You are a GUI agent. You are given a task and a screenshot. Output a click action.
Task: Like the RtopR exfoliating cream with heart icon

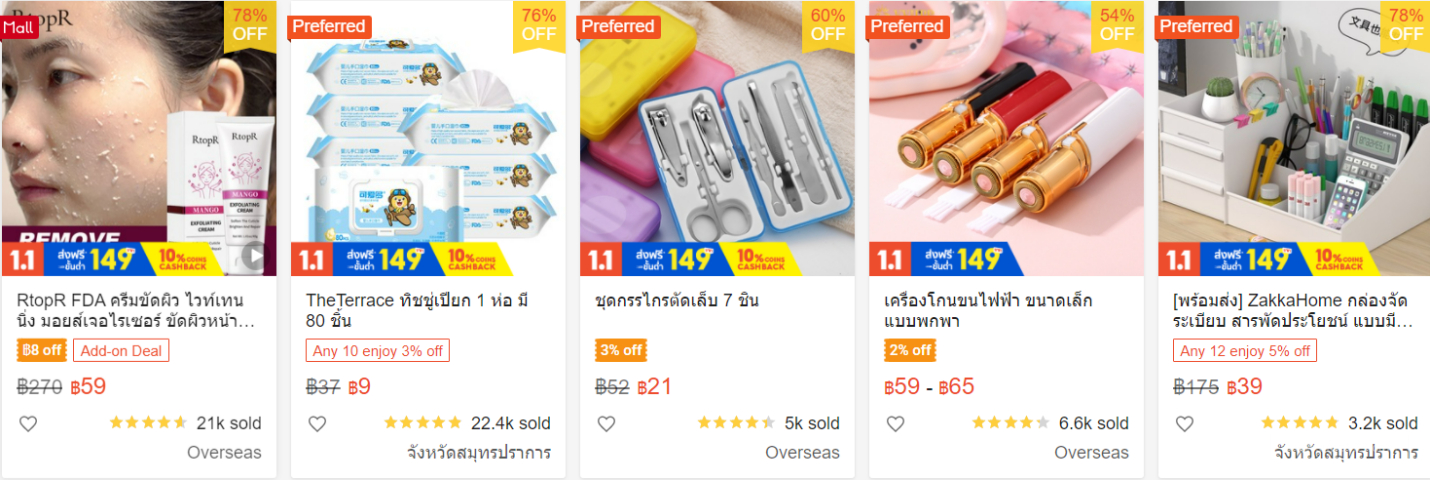pyautogui.click(x=28, y=424)
